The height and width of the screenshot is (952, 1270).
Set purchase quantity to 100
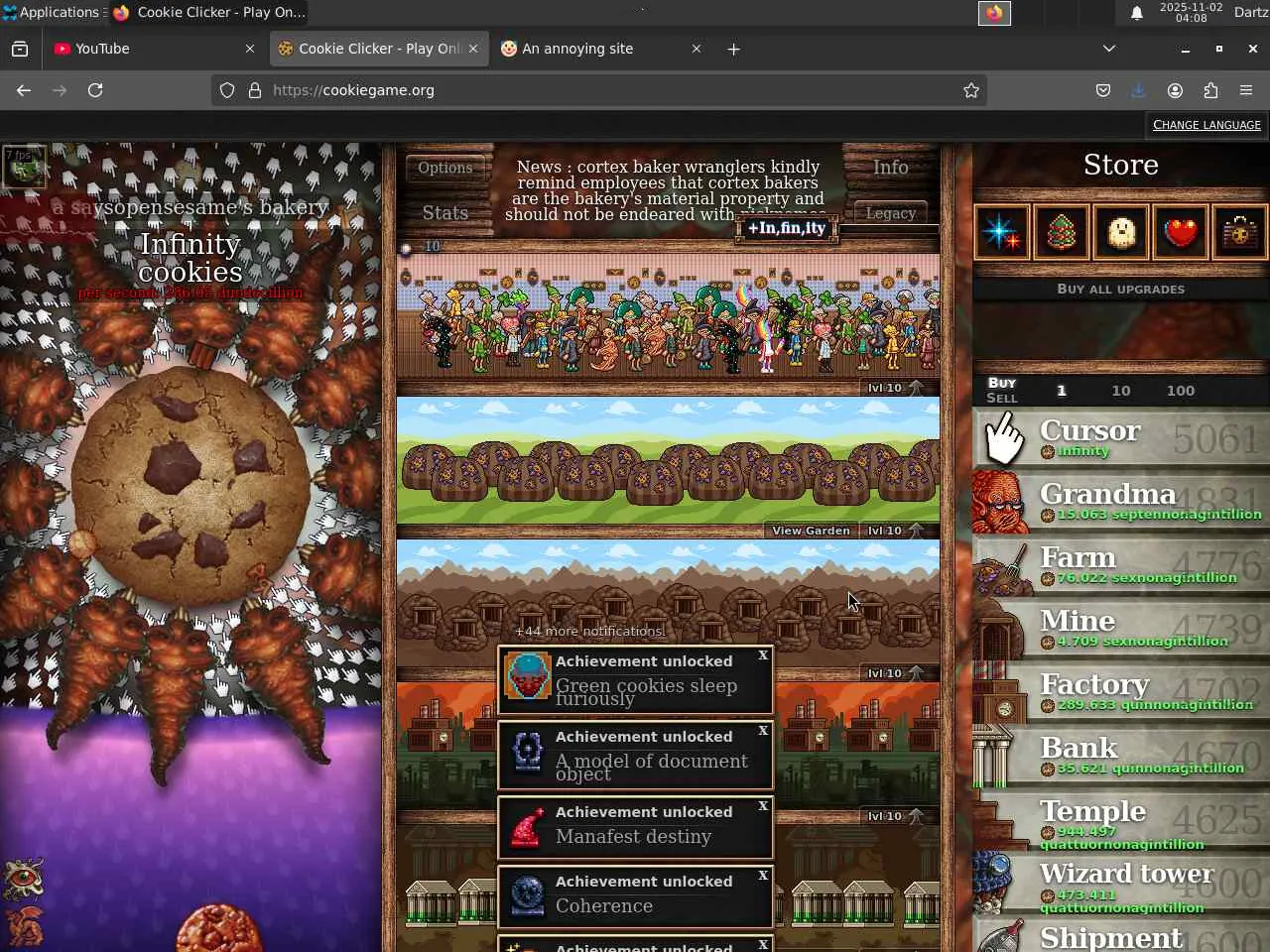tap(1181, 391)
